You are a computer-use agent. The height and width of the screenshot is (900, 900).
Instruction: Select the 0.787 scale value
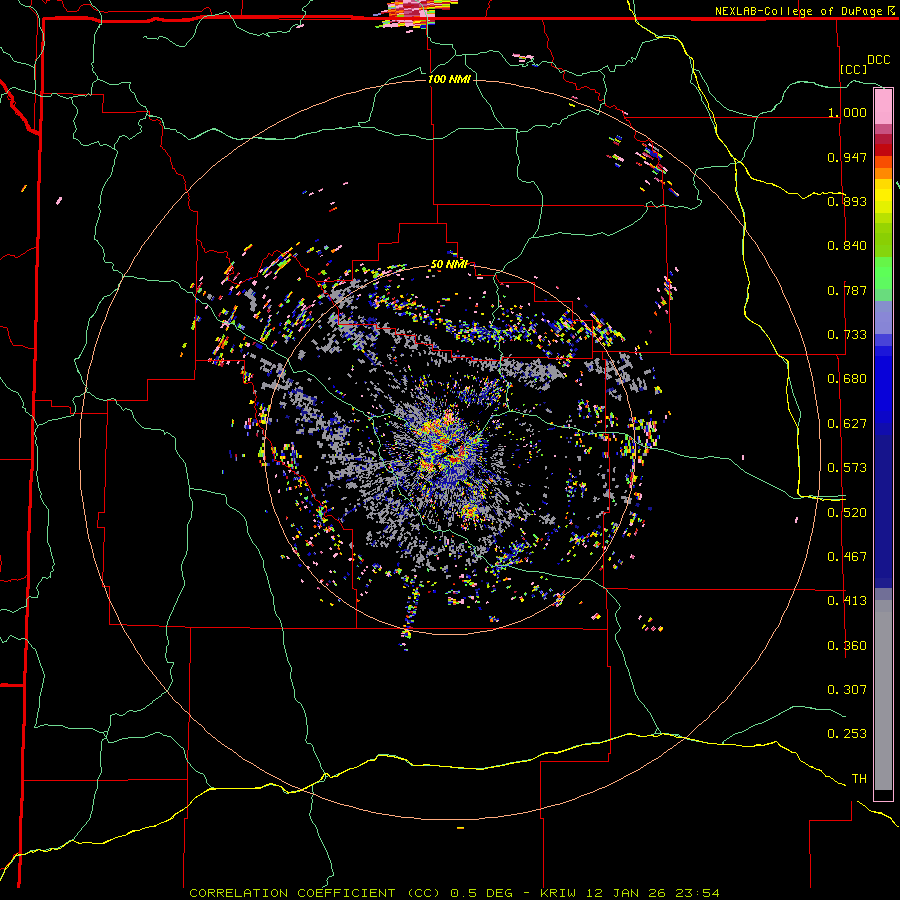pos(847,290)
